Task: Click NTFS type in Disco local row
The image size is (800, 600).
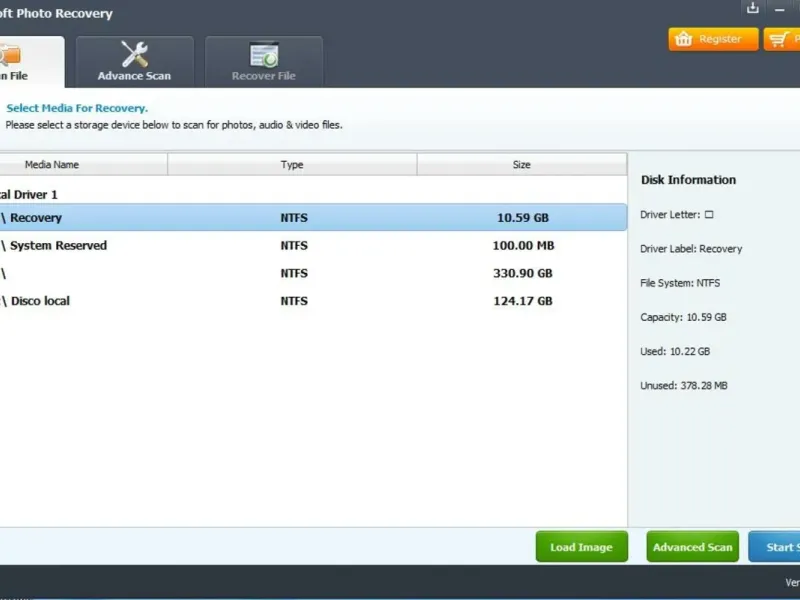Action: tap(294, 301)
